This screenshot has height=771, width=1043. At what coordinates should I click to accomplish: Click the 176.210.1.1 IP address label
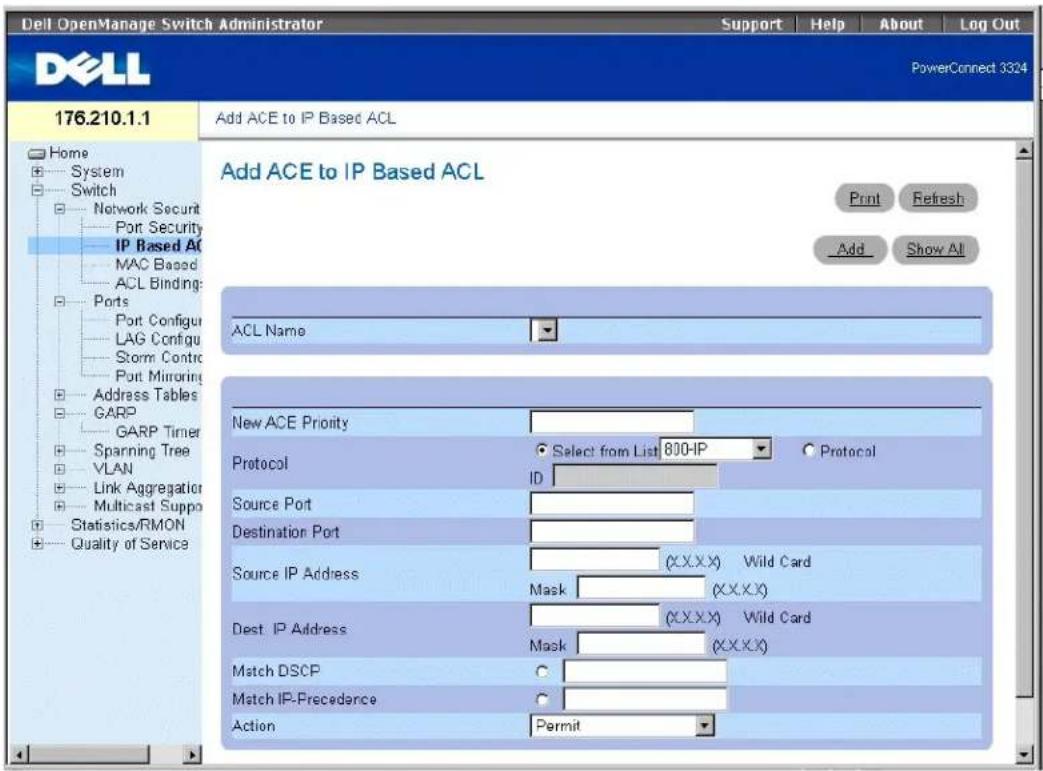(102, 118)
